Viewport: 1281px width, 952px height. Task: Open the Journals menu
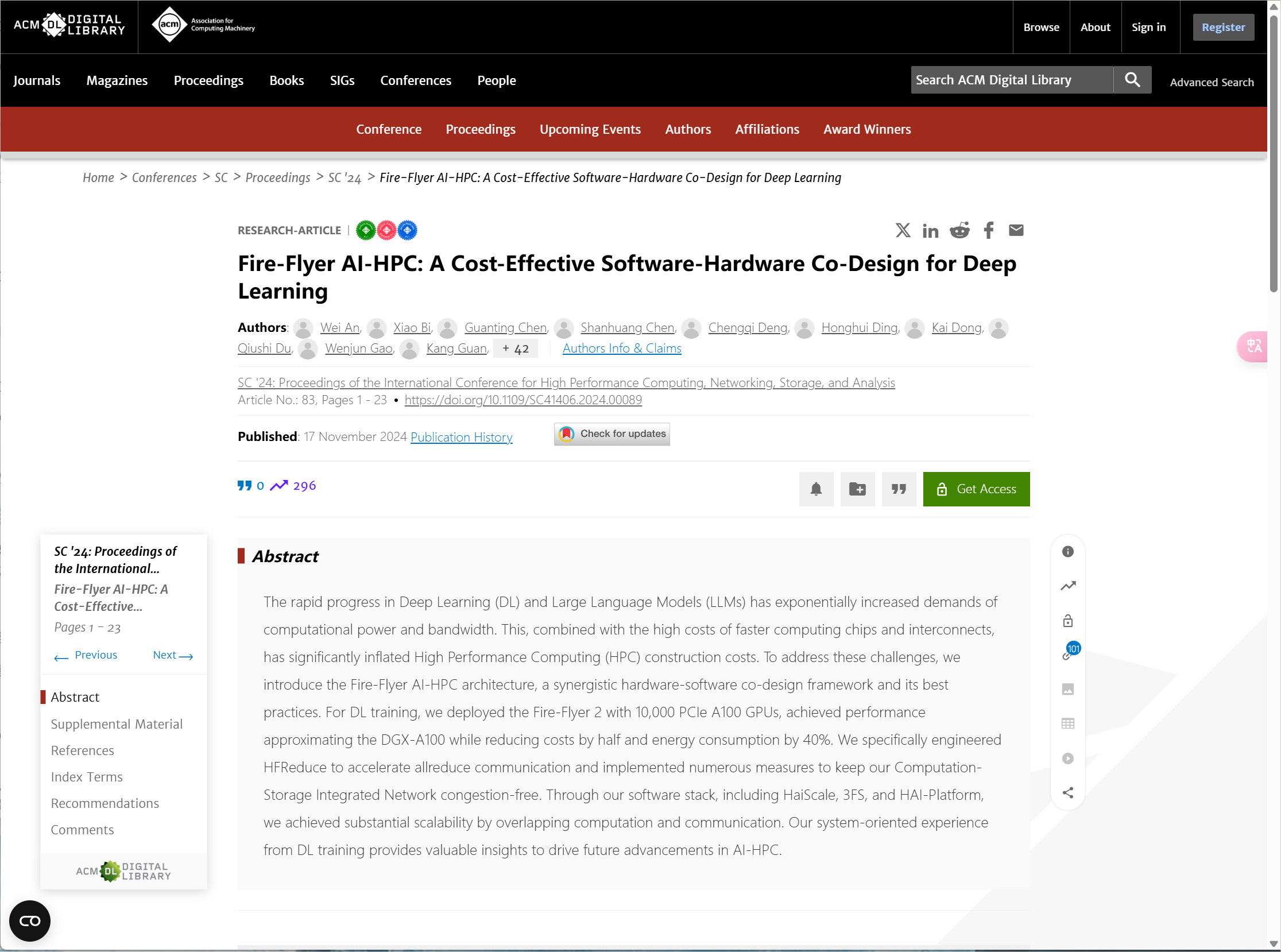(x=37, y=81)
